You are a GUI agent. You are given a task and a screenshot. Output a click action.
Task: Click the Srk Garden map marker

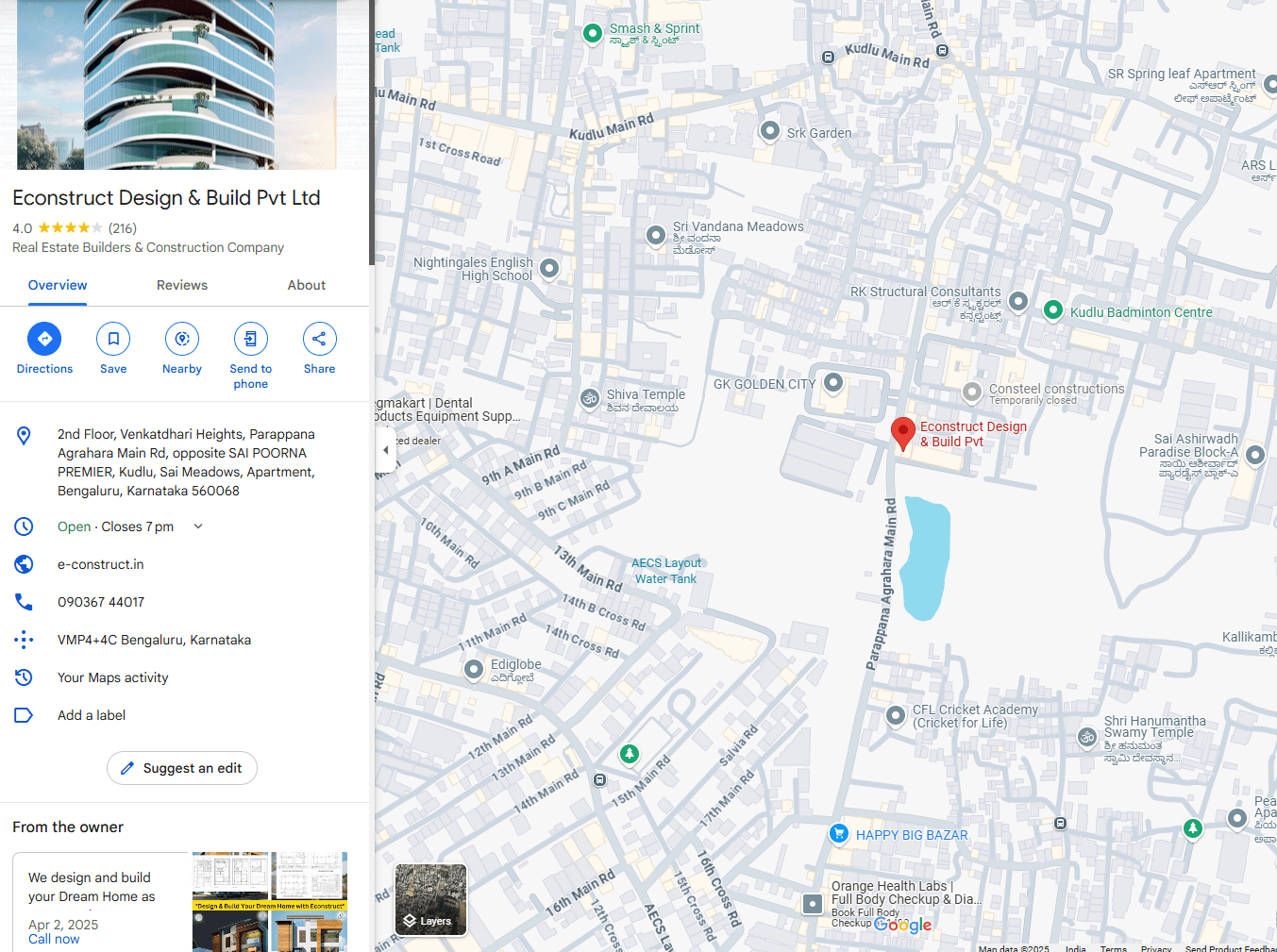[x=770, y=131]
